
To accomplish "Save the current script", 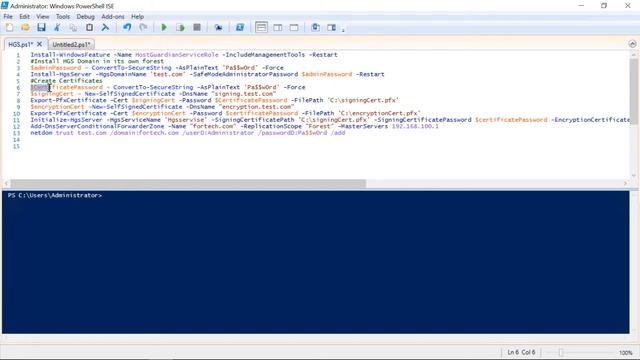I will pos(41,27).
